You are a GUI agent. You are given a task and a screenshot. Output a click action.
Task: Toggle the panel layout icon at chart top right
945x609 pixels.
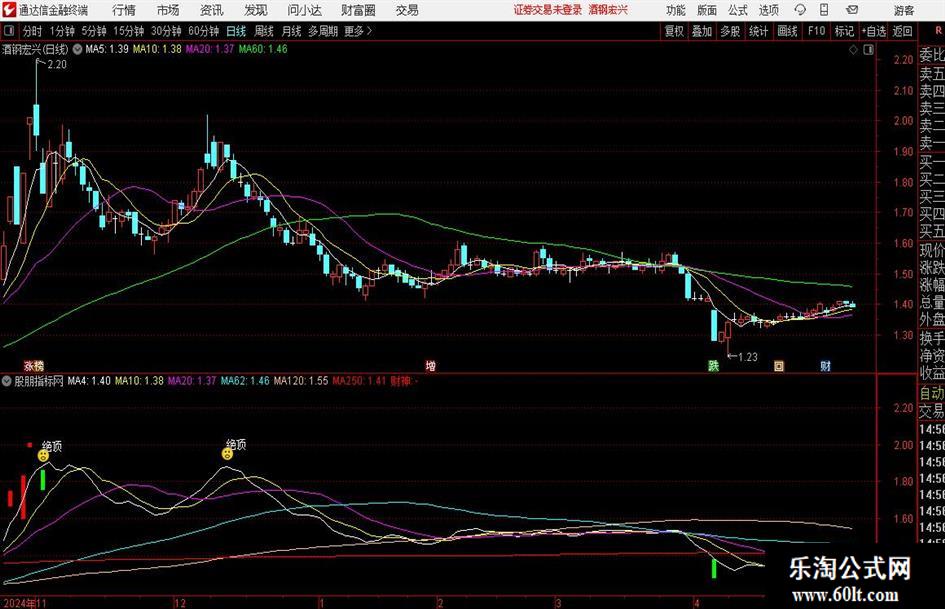pyautogui.click(x=868, y=50)
